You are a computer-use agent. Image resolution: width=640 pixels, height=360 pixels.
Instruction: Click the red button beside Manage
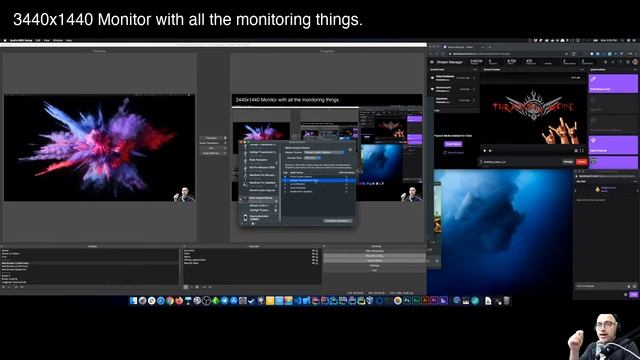tap(582, 162)
